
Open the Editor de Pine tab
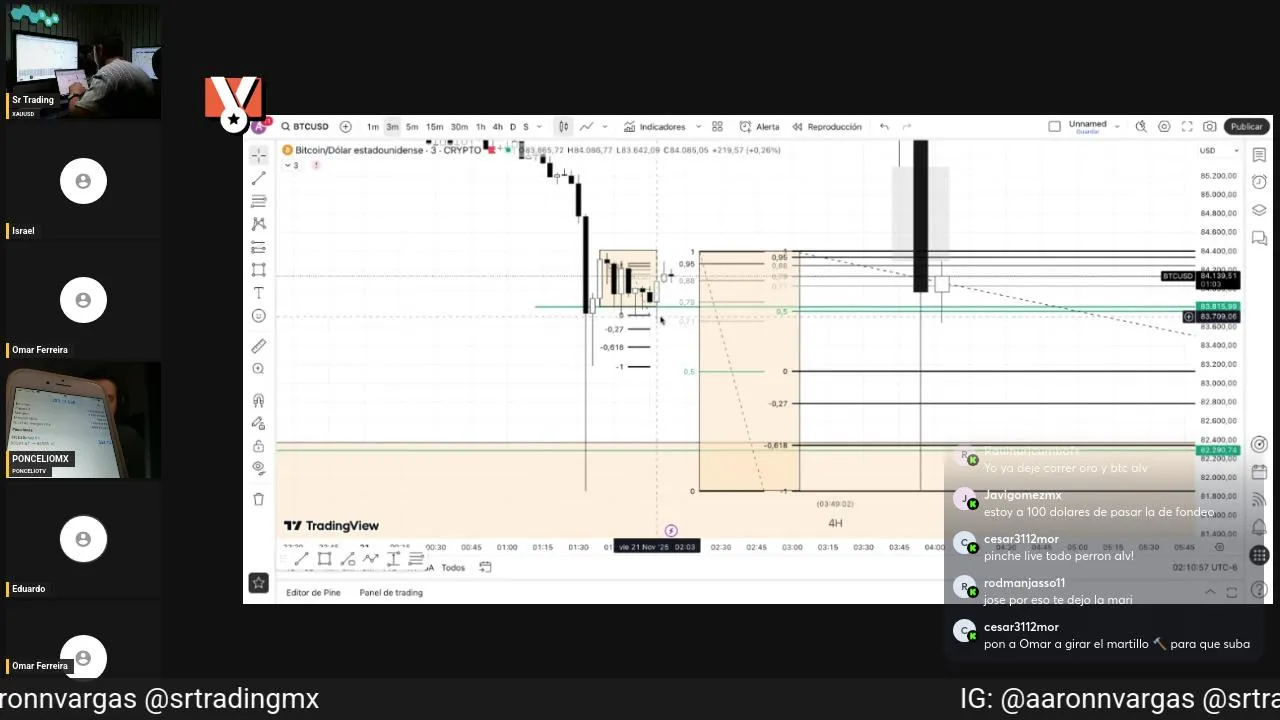[313, 593]
